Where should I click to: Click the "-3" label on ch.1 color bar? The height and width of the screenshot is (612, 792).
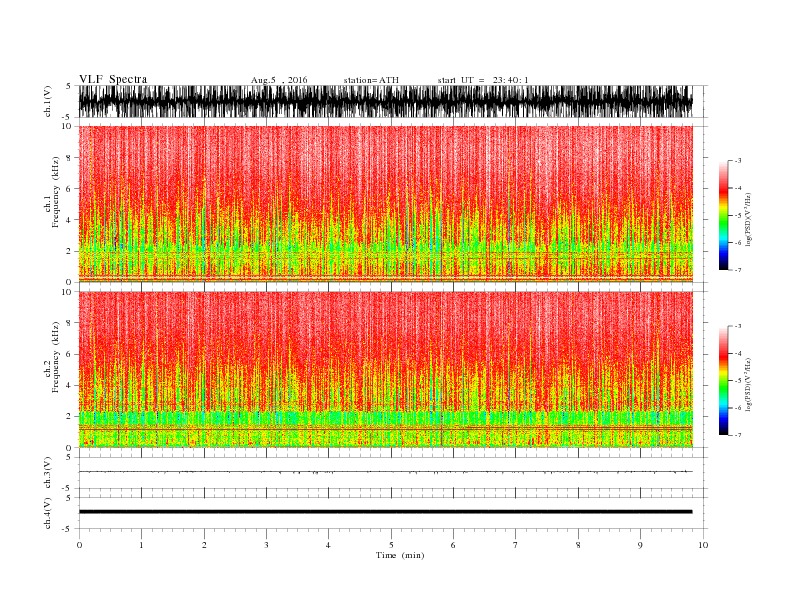coord(738,161)
